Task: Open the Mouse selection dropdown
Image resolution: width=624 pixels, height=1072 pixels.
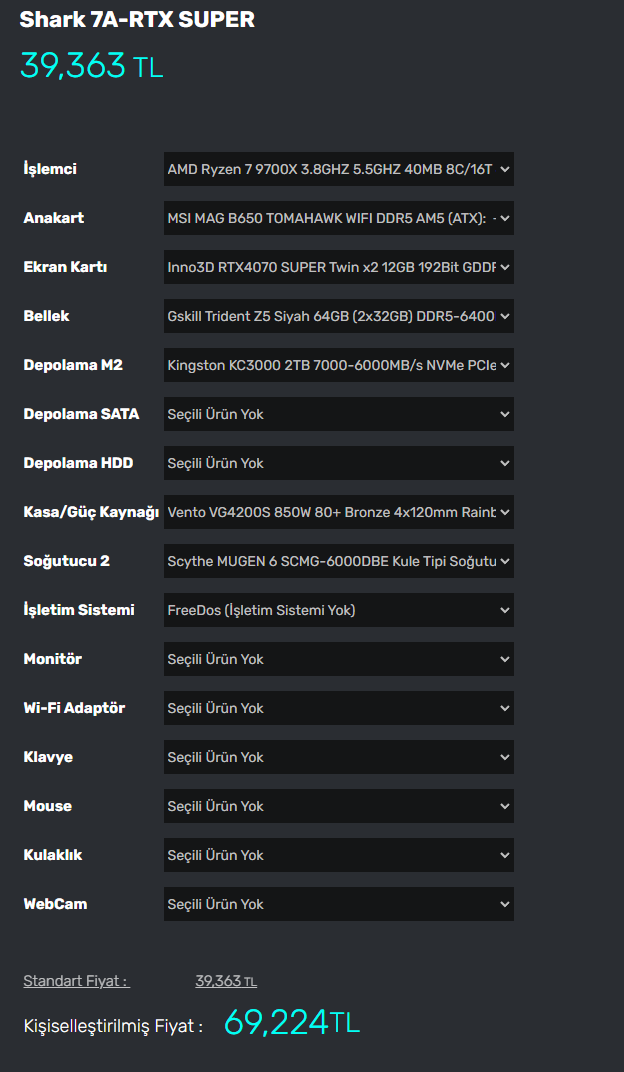Action: point(338,806)
